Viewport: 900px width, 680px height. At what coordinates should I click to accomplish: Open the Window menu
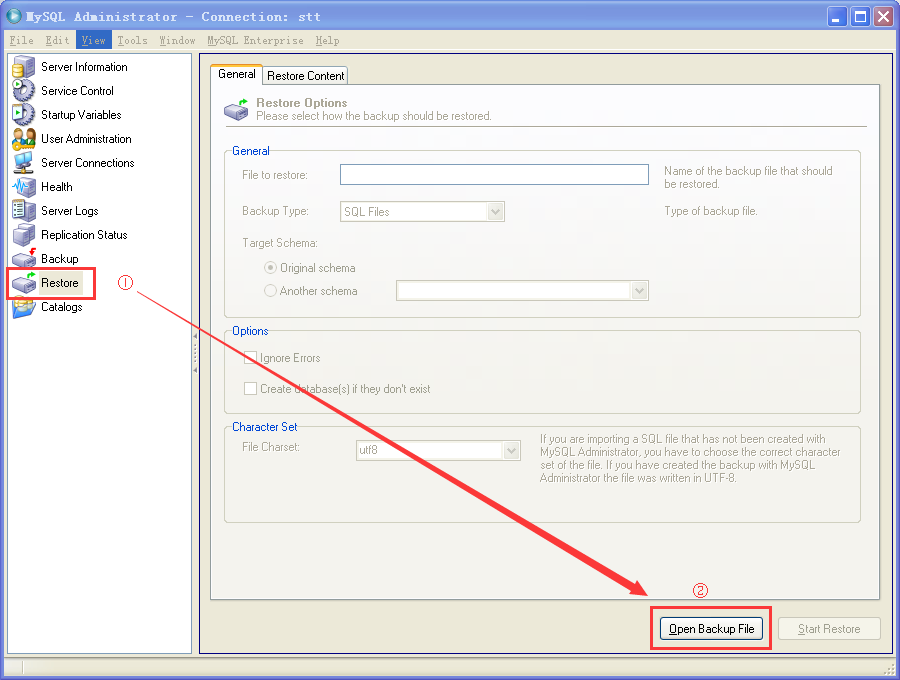177,40
